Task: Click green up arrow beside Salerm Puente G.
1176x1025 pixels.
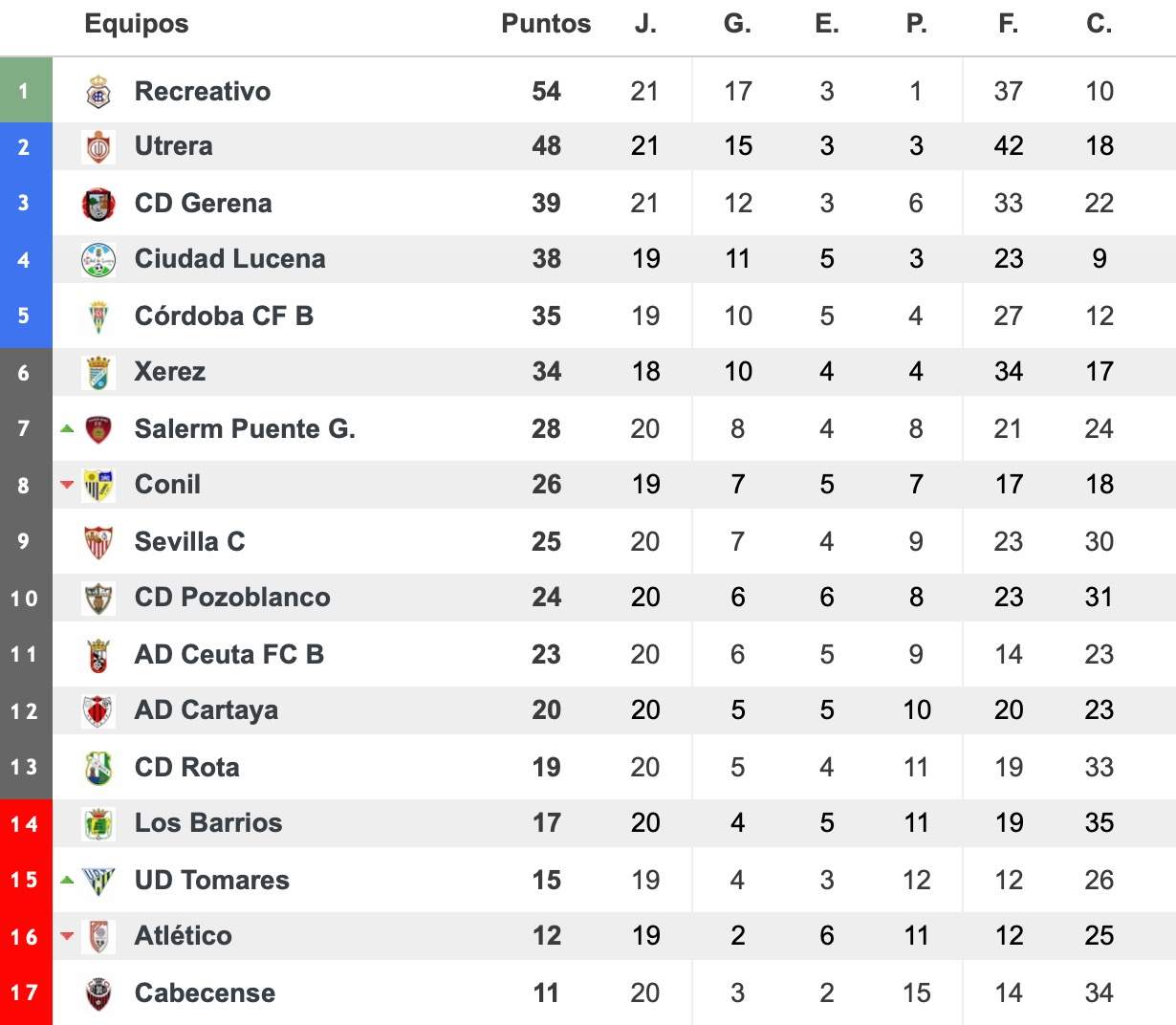Action: click(x=67, y=428)
